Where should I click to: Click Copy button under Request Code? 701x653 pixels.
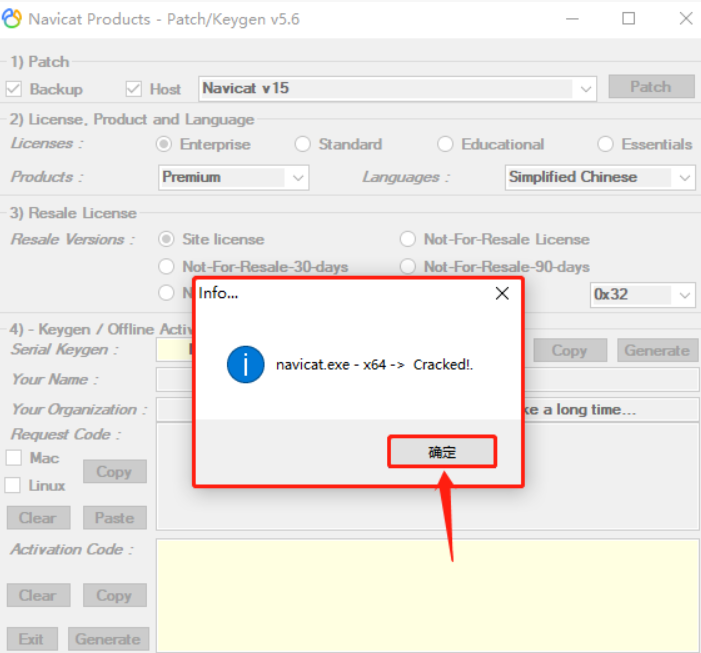point(114,472)
